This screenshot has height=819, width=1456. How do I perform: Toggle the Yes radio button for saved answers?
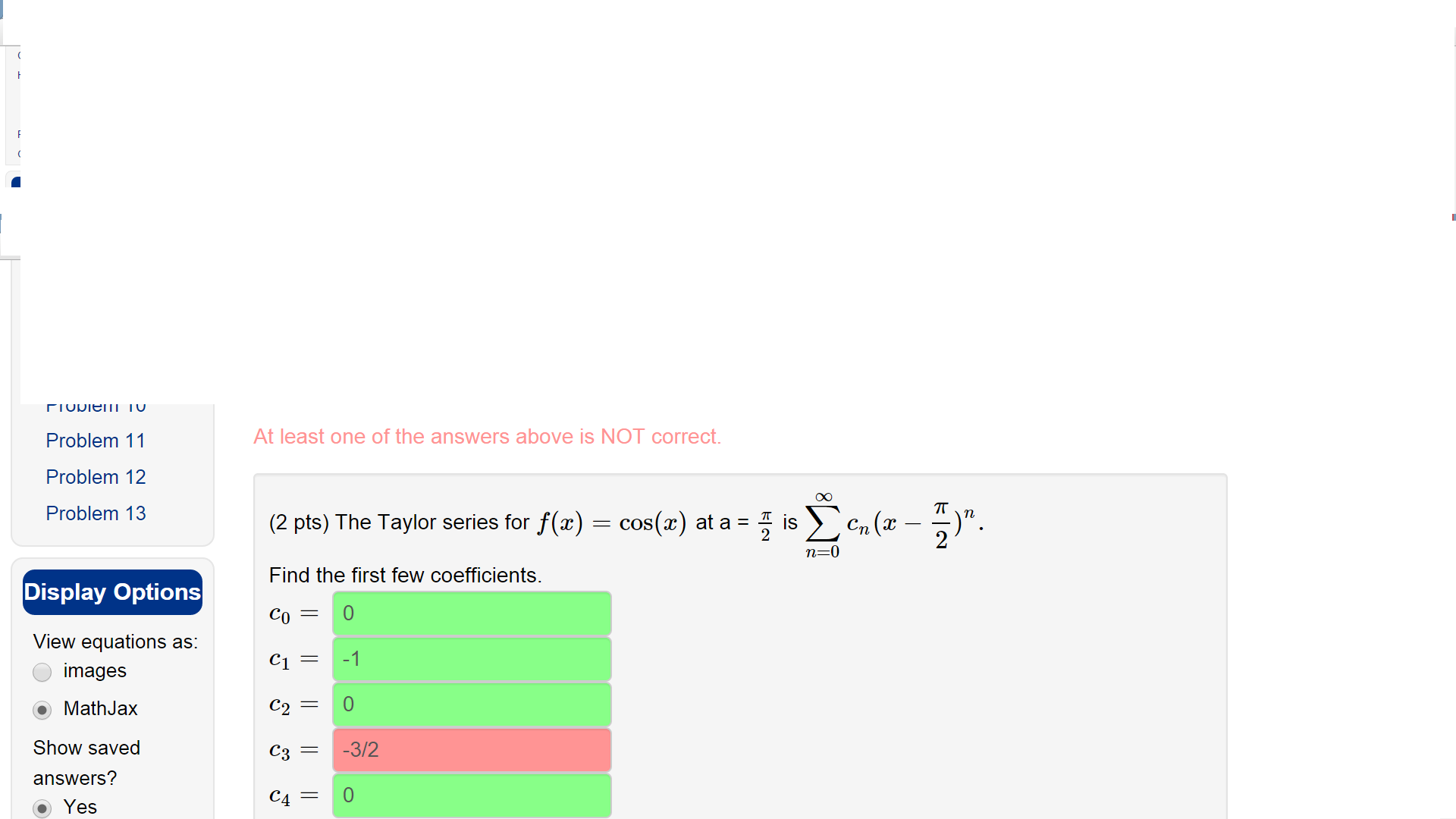coord(41,807)
